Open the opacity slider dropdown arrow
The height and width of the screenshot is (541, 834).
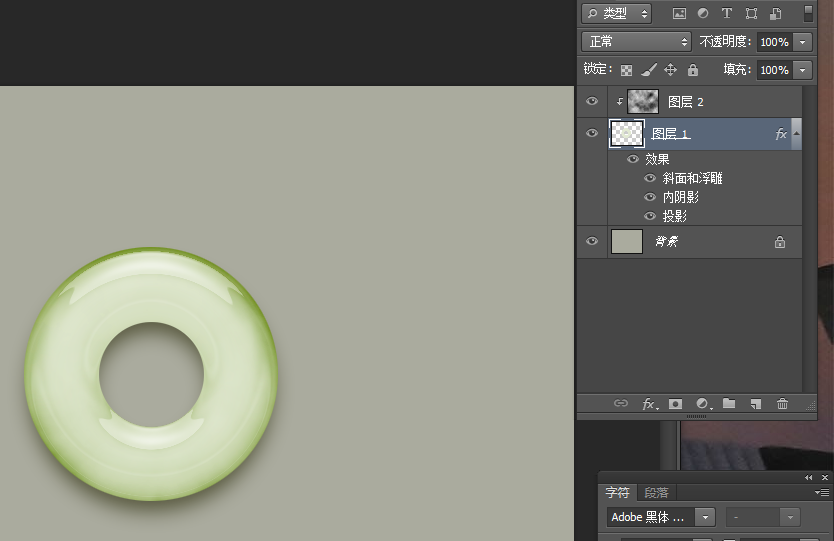pyautogui.click(x=802, y=42)
